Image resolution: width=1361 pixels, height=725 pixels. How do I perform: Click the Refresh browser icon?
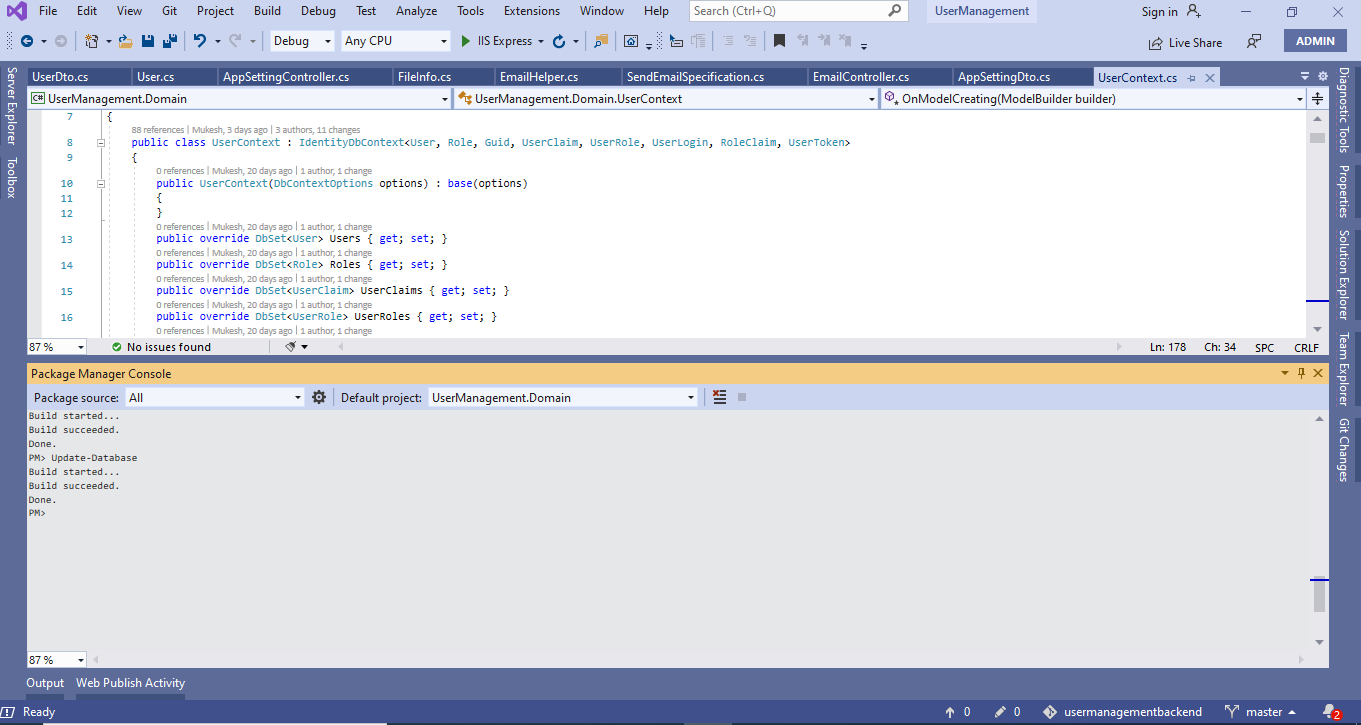tap(559, 41)
